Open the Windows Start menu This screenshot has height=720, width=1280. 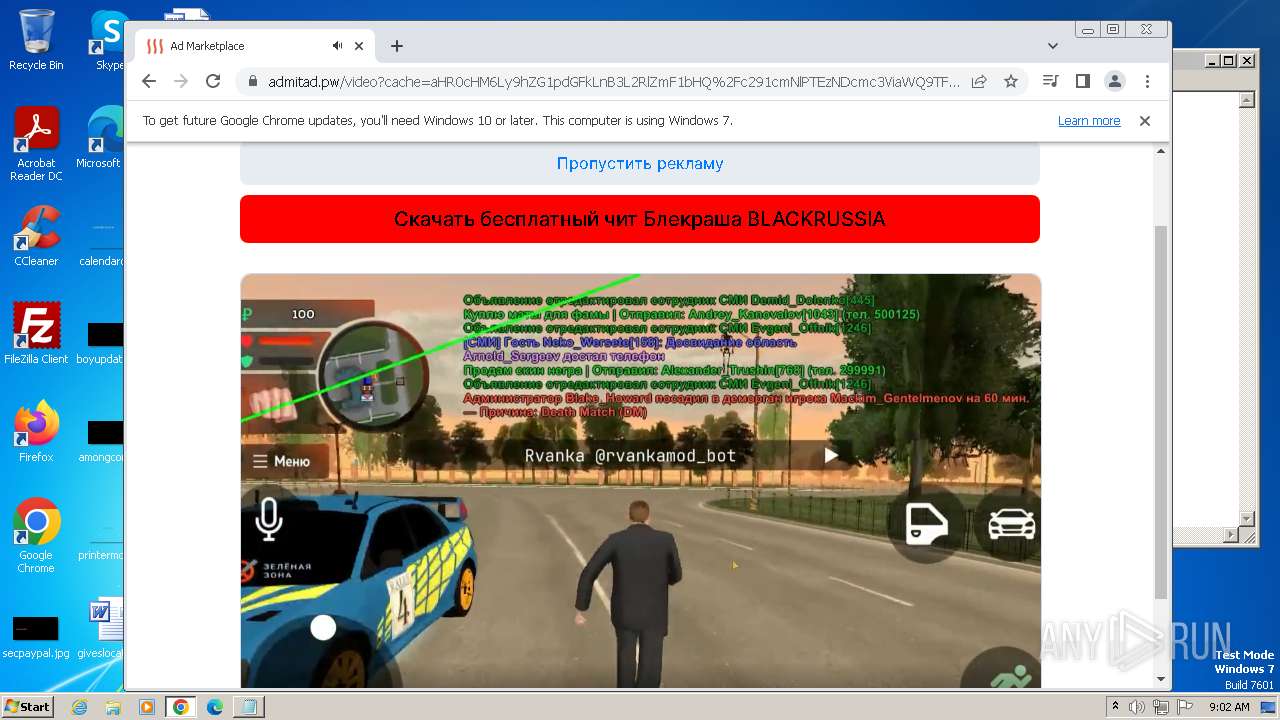[27, 706]
